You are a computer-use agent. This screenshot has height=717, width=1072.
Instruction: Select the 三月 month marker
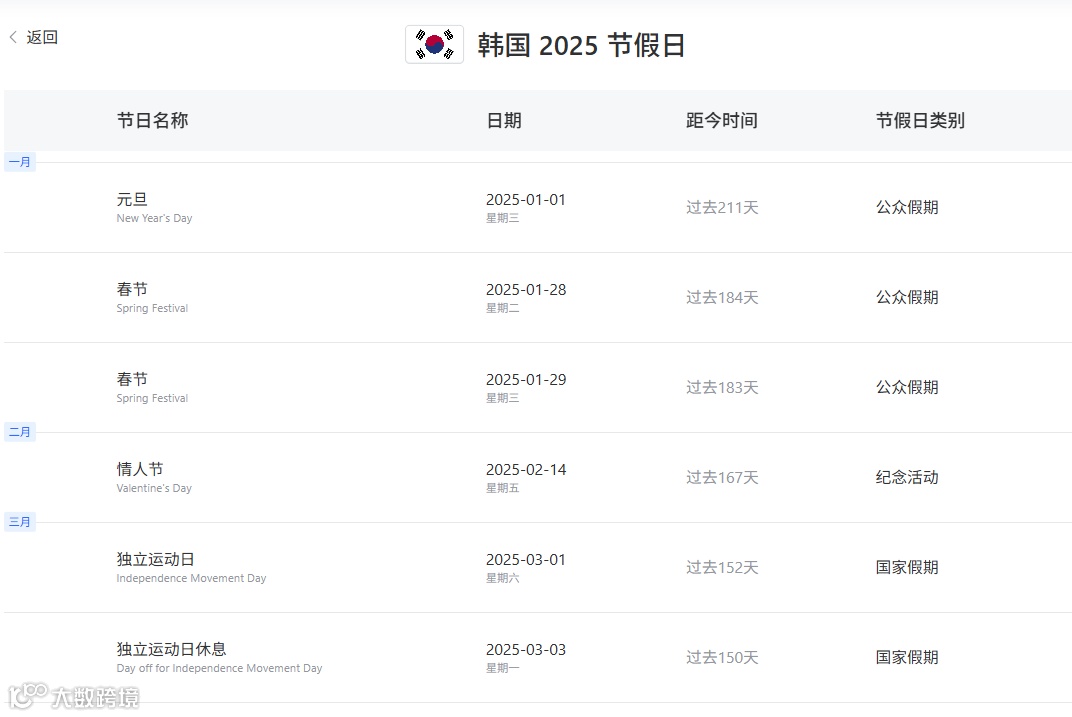(20, 522)
